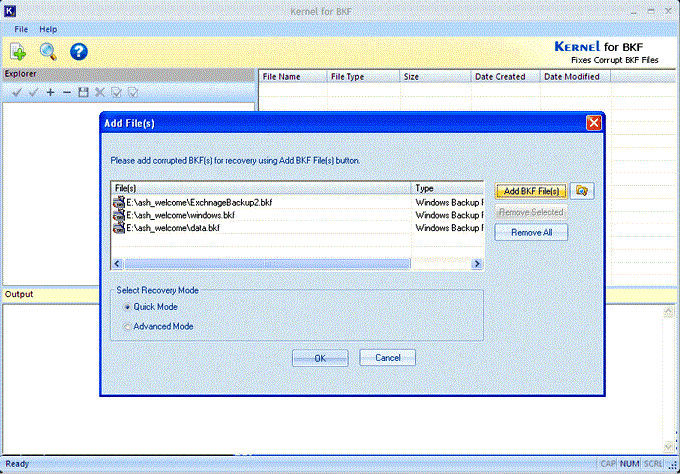Click the file list's left scroll arrow
This screenshot has height=474, width=680.
click(117, 264)
